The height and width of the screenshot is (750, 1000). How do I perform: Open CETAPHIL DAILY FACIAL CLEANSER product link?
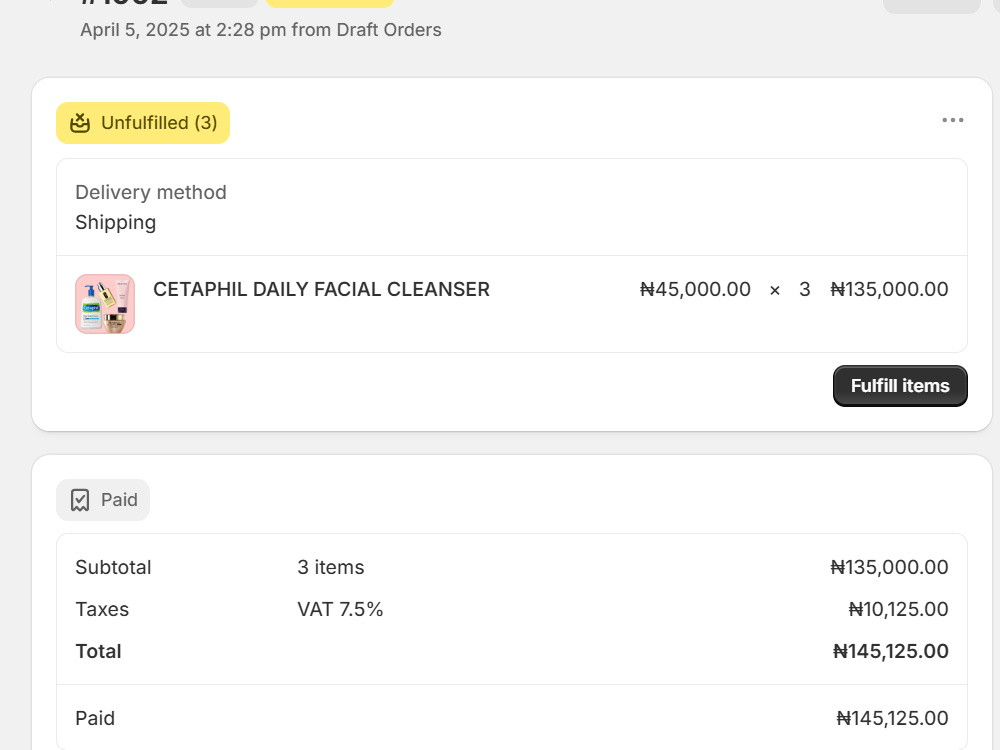point(321,290)
